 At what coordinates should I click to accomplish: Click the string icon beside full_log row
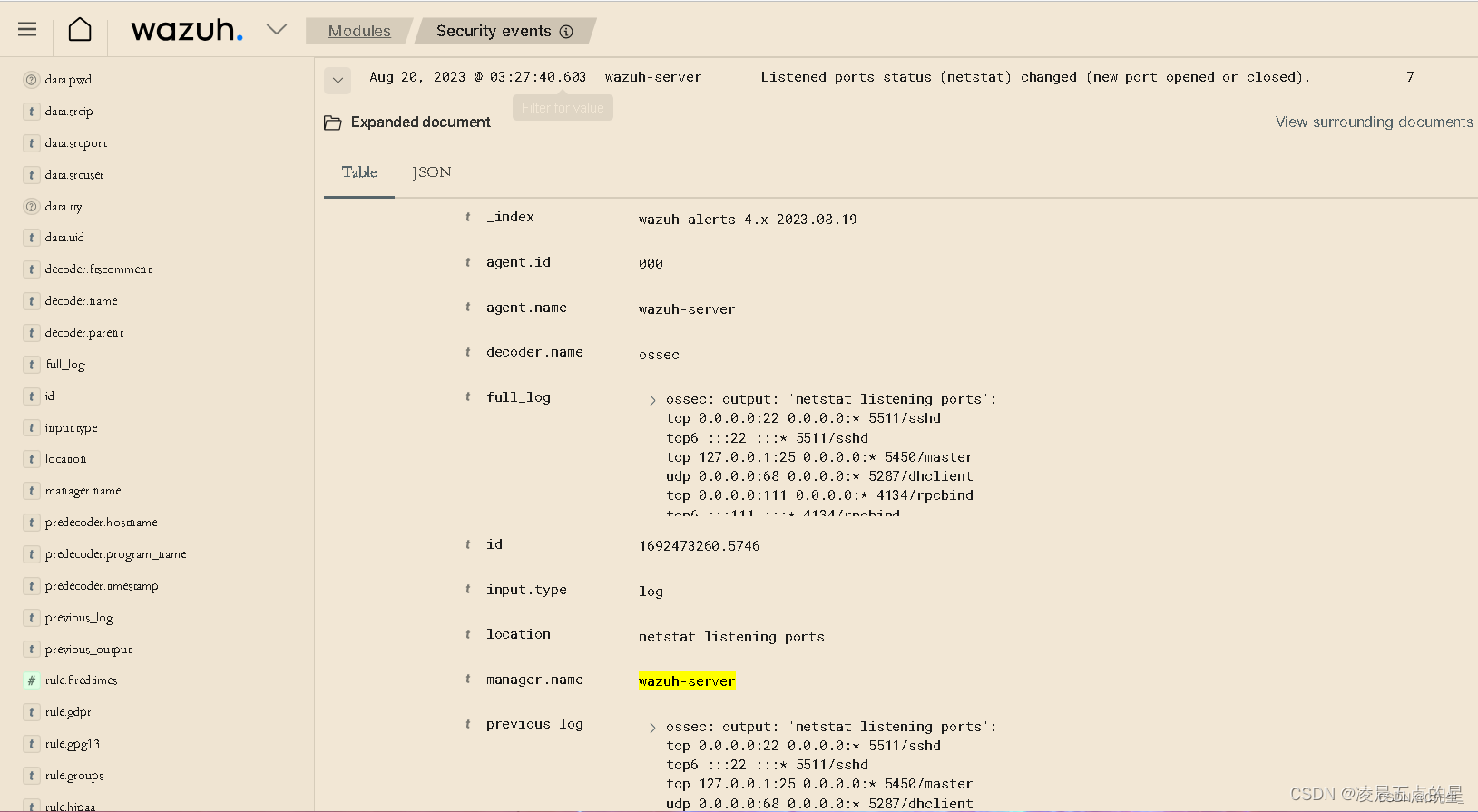468,397
